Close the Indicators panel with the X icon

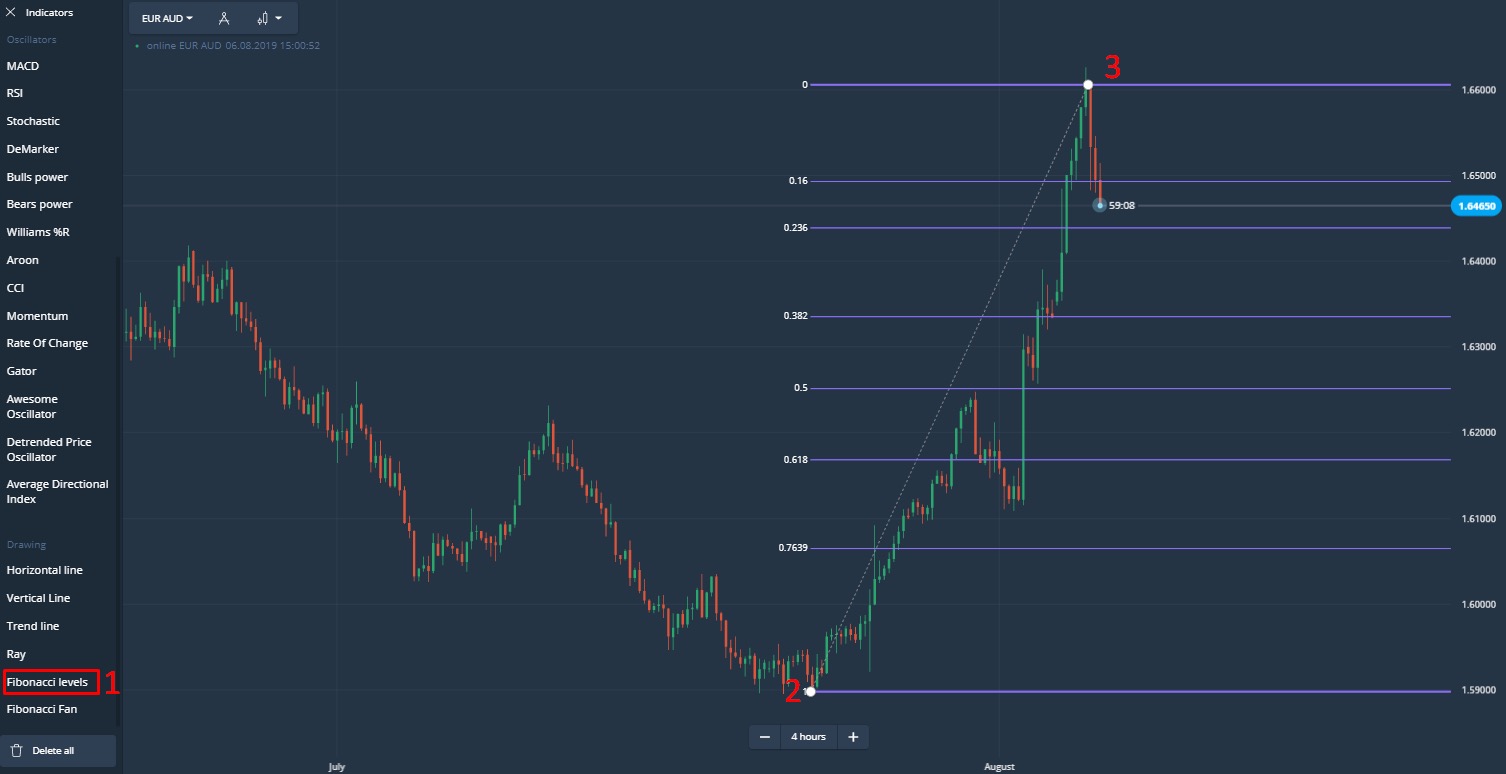[11, 13]
